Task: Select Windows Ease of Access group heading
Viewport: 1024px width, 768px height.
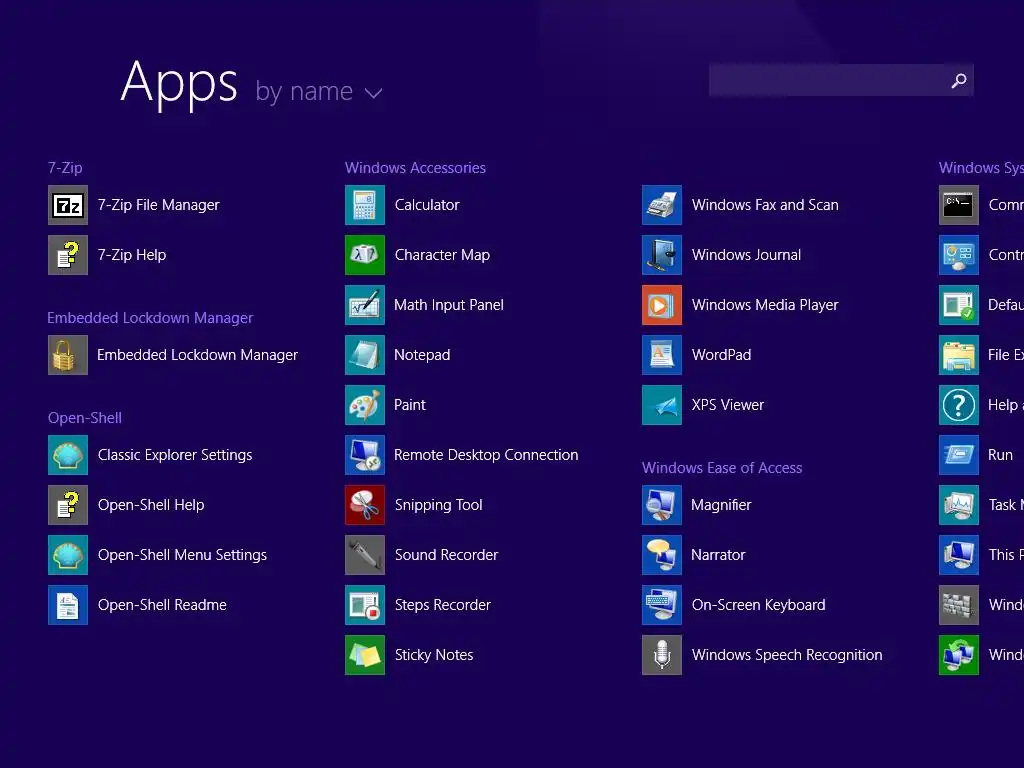Action: 722,468
